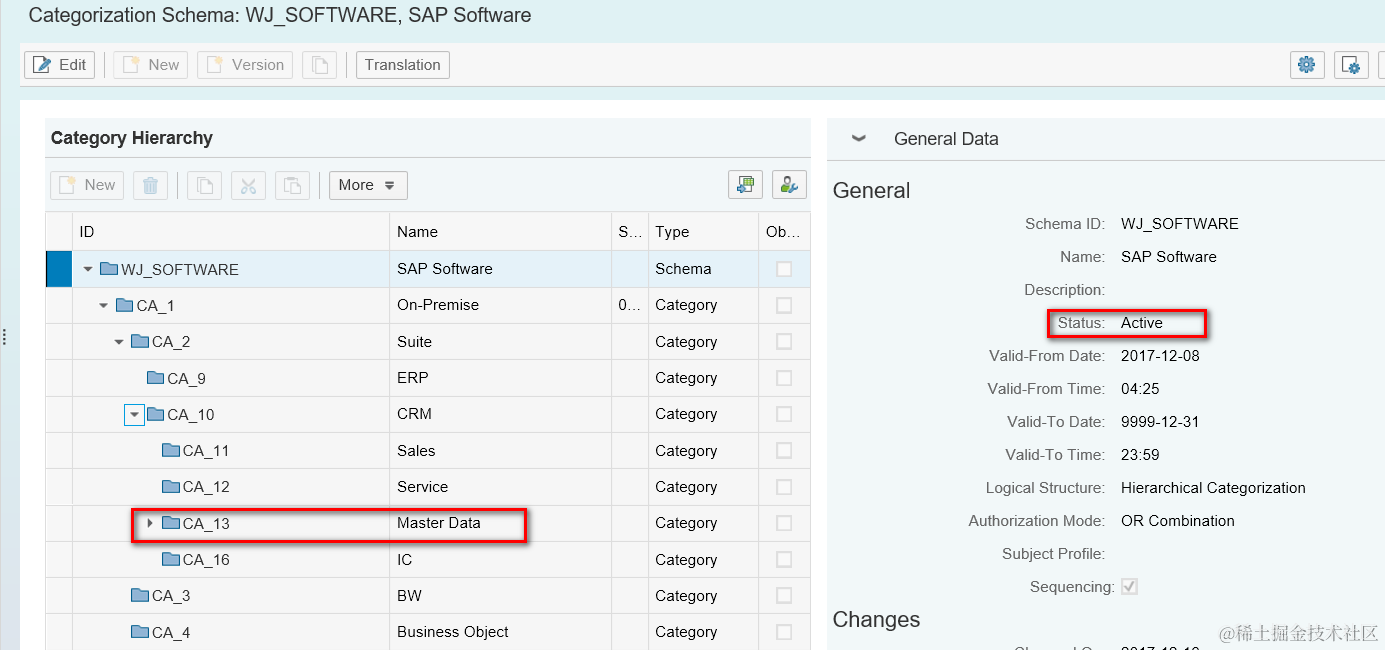Image resolution: width=1385 pixels, height=650 pixels.
Task: Select the CA_12 Service tree item
Action: coord(206,487)
